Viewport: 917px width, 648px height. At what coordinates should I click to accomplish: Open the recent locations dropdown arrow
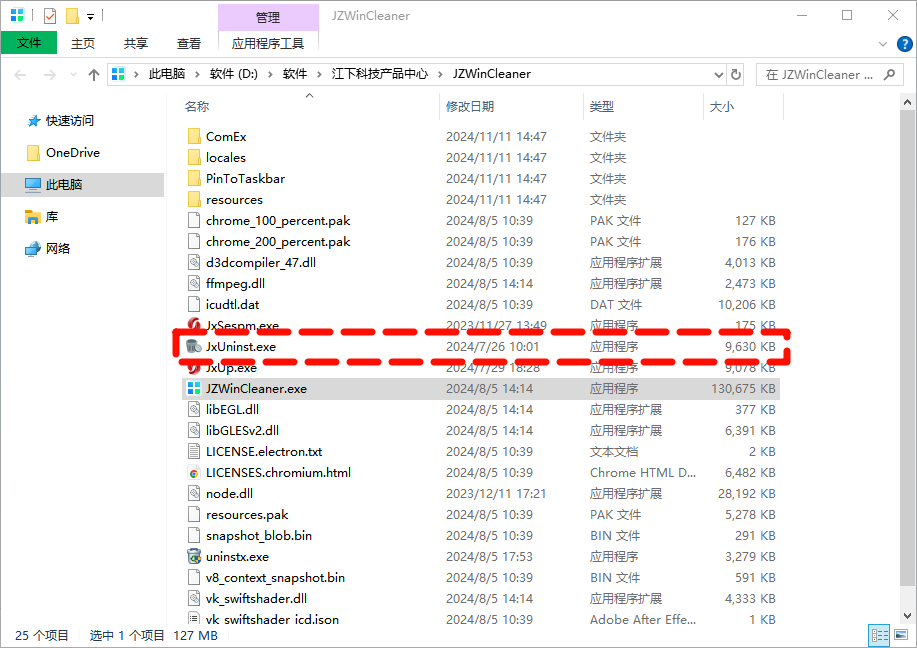click(73, 75)
